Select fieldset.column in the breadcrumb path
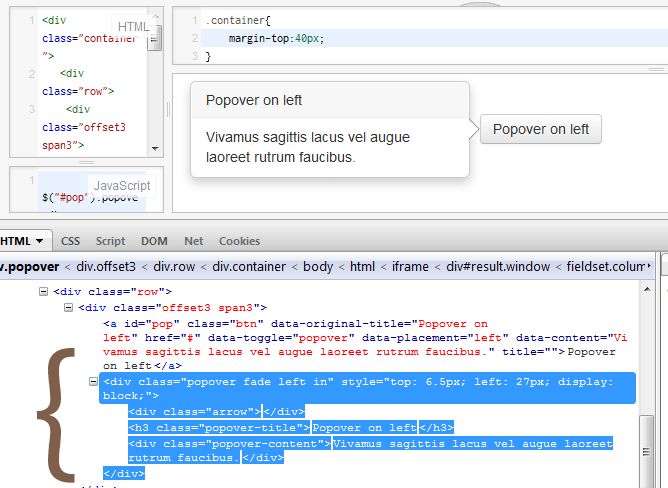 point(605,267)
